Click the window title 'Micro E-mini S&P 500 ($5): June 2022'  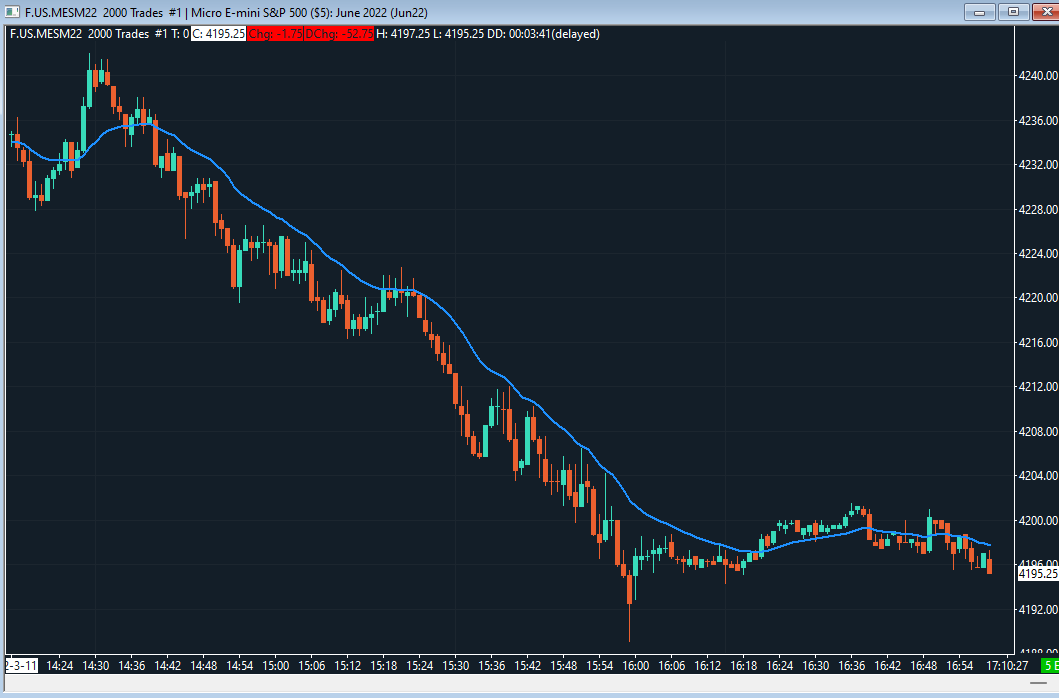[x=289, y=12]
